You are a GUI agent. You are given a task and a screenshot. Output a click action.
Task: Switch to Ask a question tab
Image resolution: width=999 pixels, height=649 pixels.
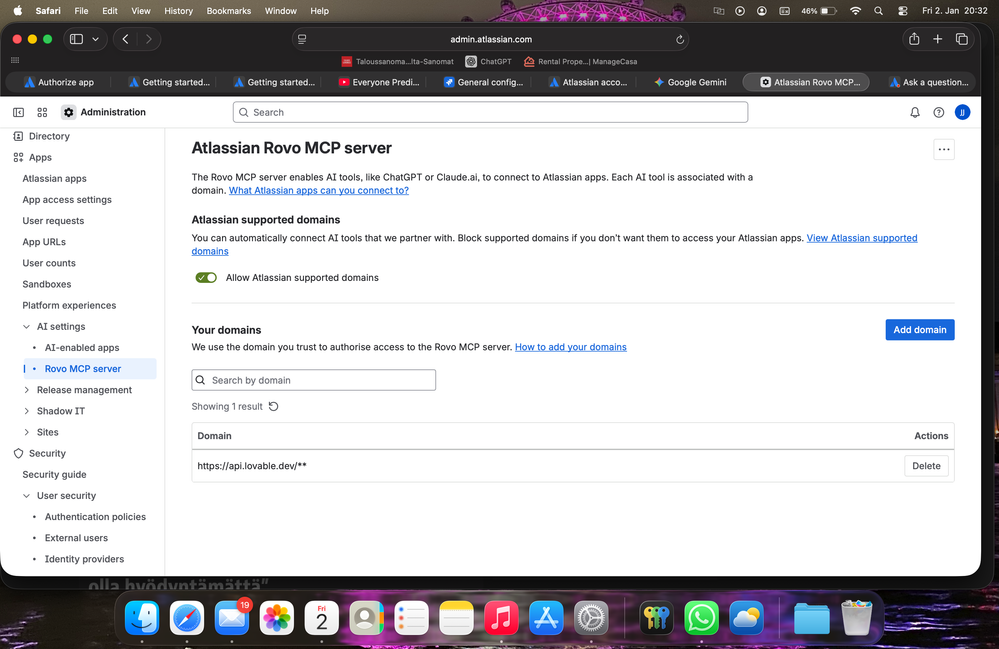928,82
